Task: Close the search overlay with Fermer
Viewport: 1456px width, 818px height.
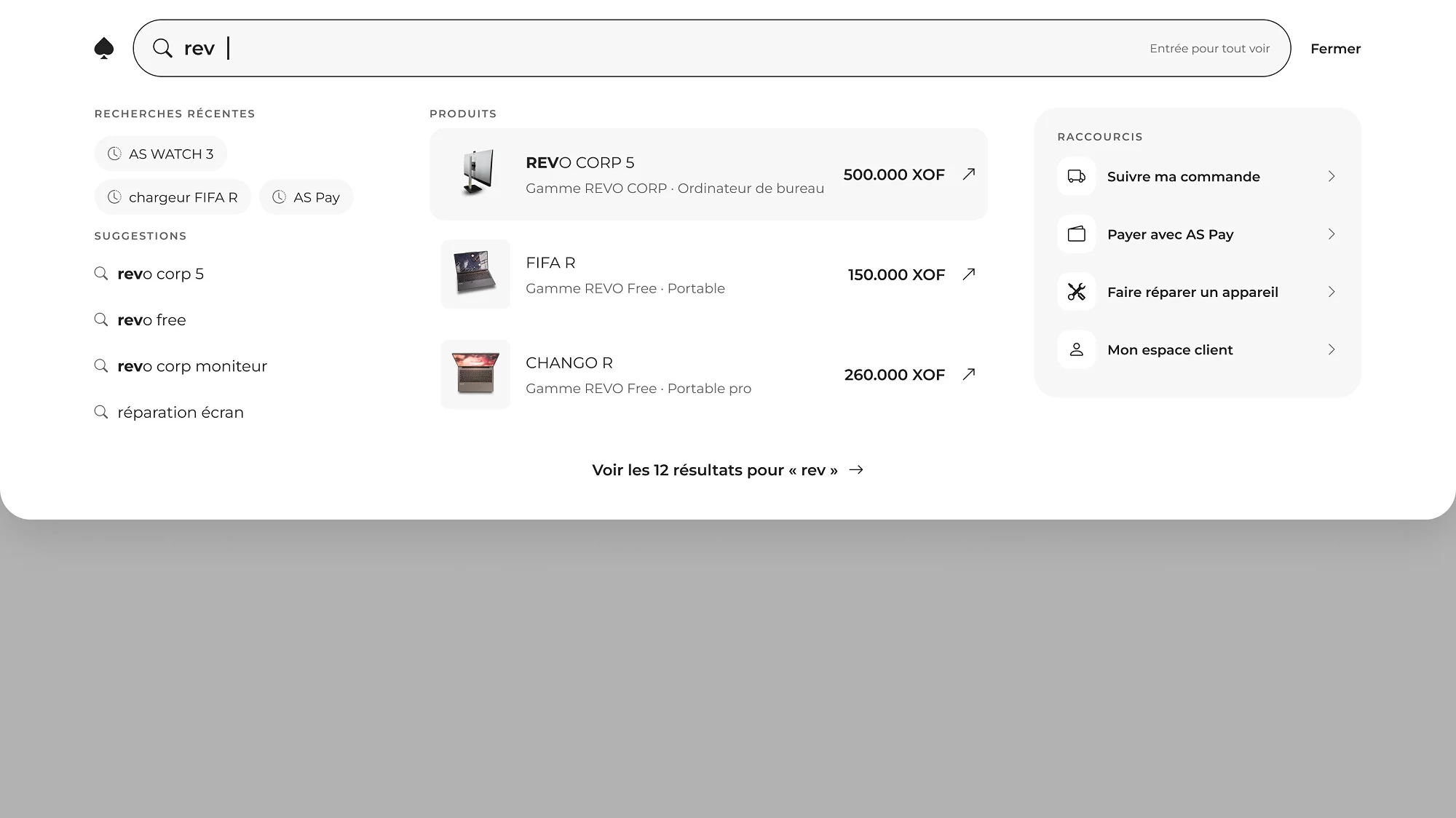Action: [1335, 49]
